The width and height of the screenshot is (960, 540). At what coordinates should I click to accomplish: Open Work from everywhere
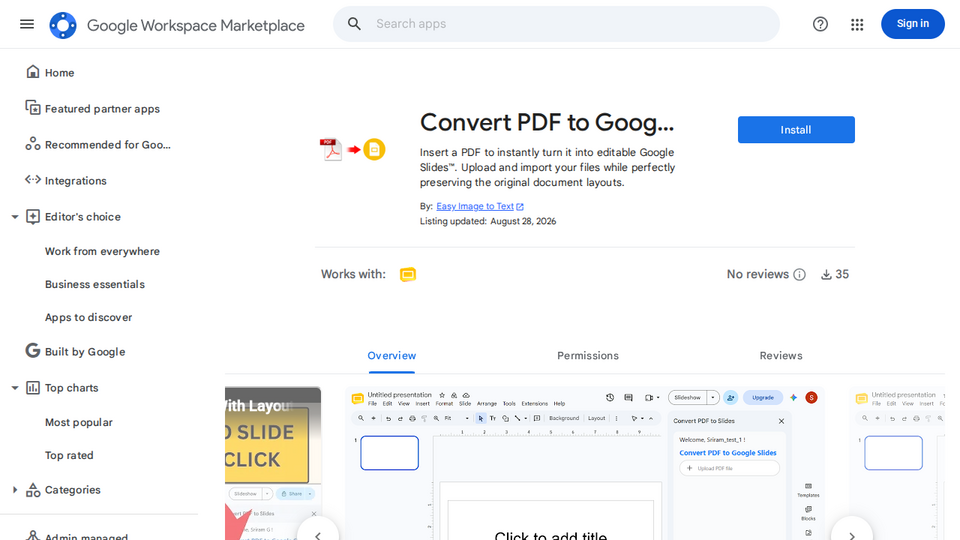pos(102,252)
